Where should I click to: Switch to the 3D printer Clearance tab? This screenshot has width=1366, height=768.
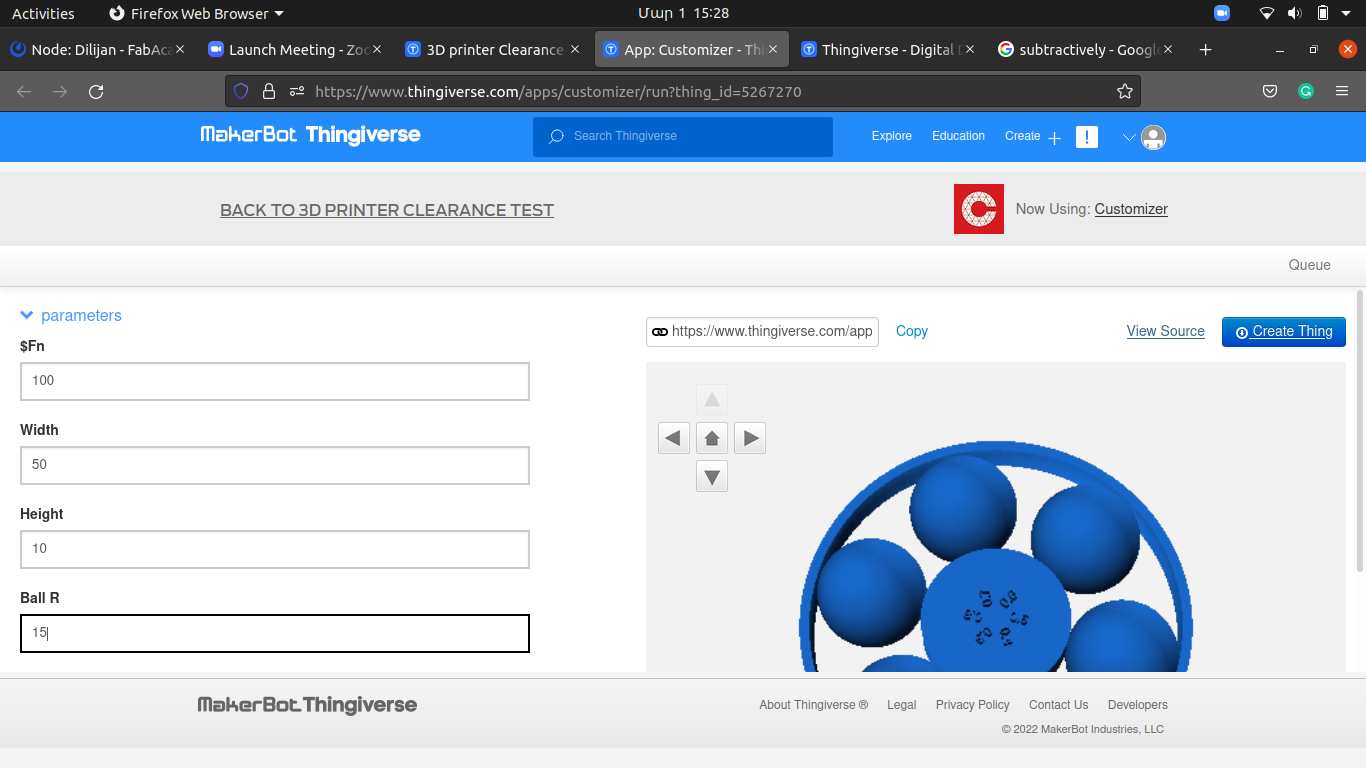click(x=493, y=49)
